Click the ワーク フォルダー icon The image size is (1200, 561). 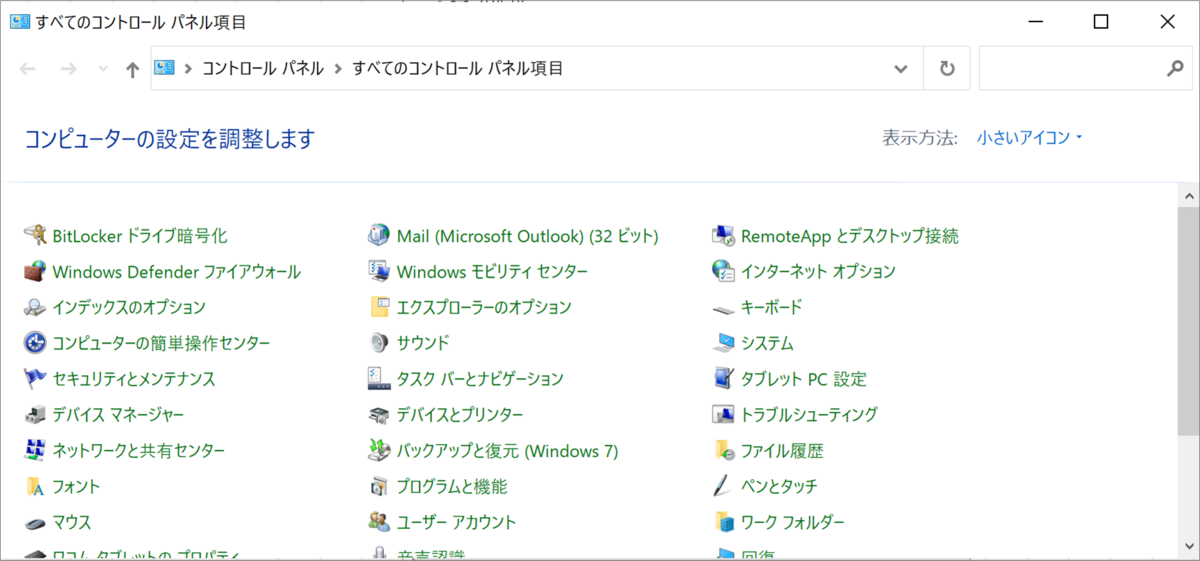pyautogui.click(x=723, y=522)
